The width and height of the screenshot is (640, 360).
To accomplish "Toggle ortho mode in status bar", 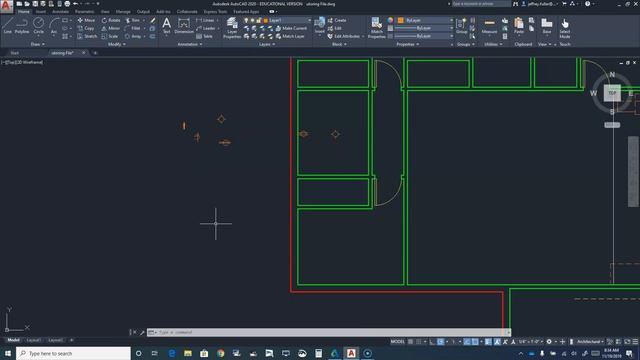I will 431,342.
